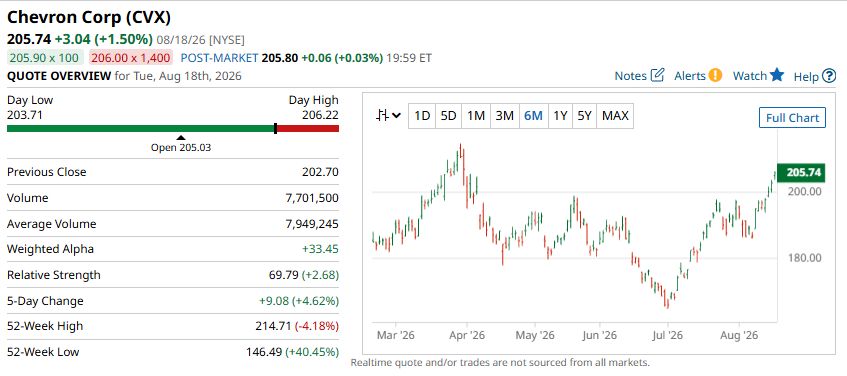The height and width of the screenshot is (376, 847).
Task: Select the 1D chart range
Action: click(422, 116)
